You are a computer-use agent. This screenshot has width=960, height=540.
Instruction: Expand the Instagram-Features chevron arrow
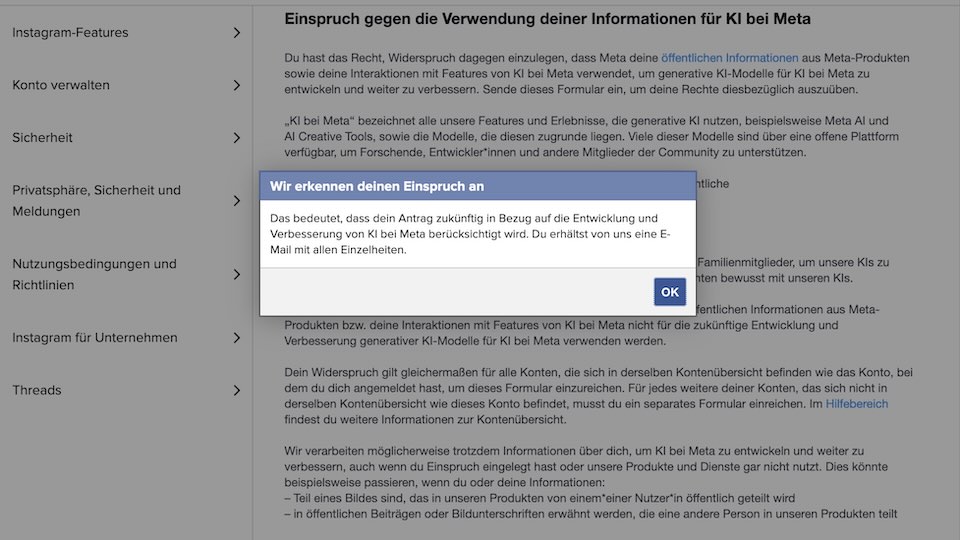click(236, 33)
